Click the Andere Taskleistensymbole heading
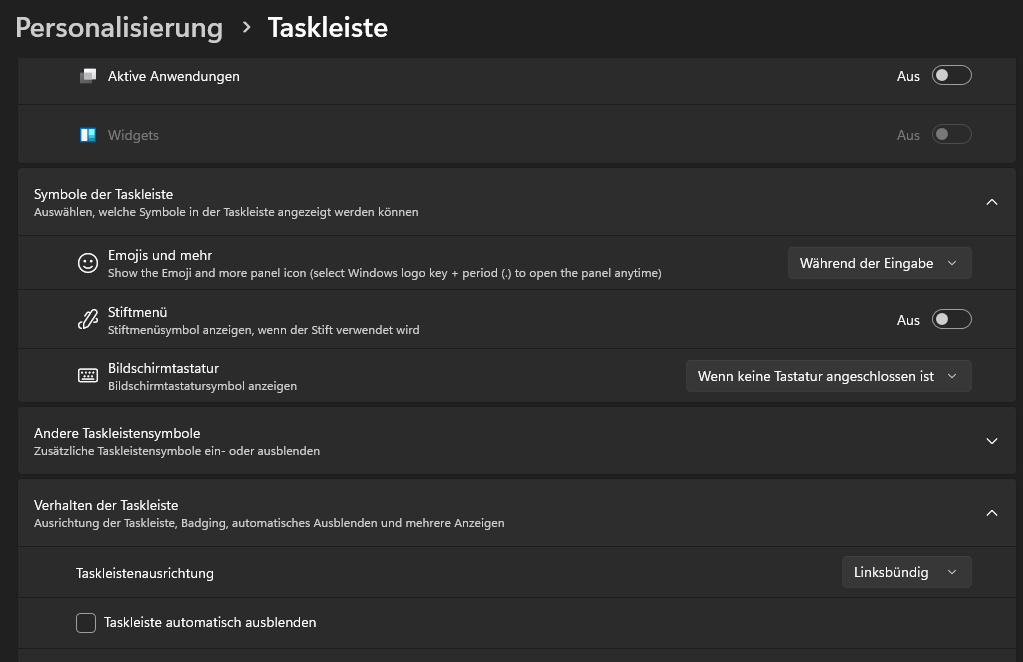 117,433
